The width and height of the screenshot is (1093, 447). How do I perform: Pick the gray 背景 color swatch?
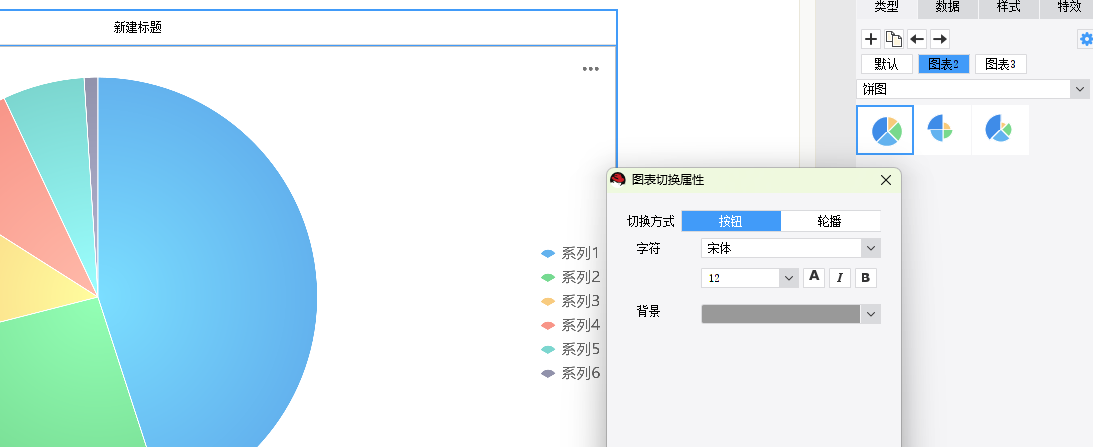781,314
